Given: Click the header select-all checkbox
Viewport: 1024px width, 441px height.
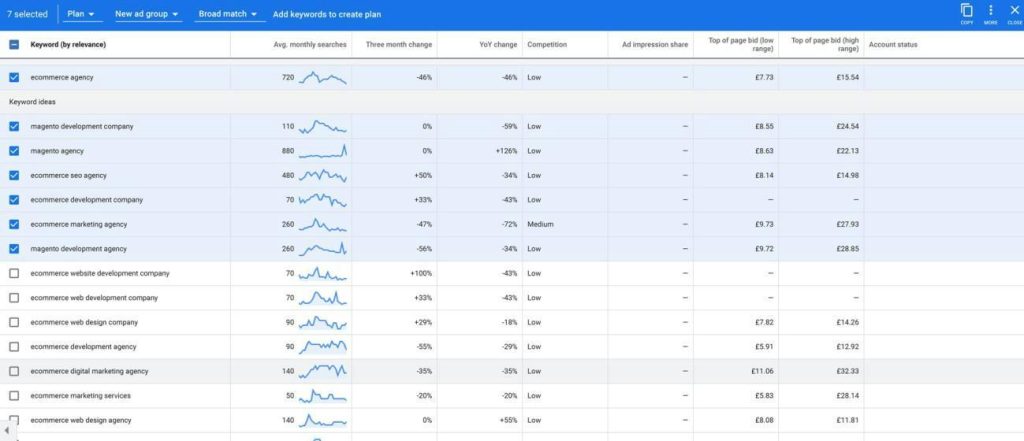Looking at the screenshot, I should pos(14,45).
